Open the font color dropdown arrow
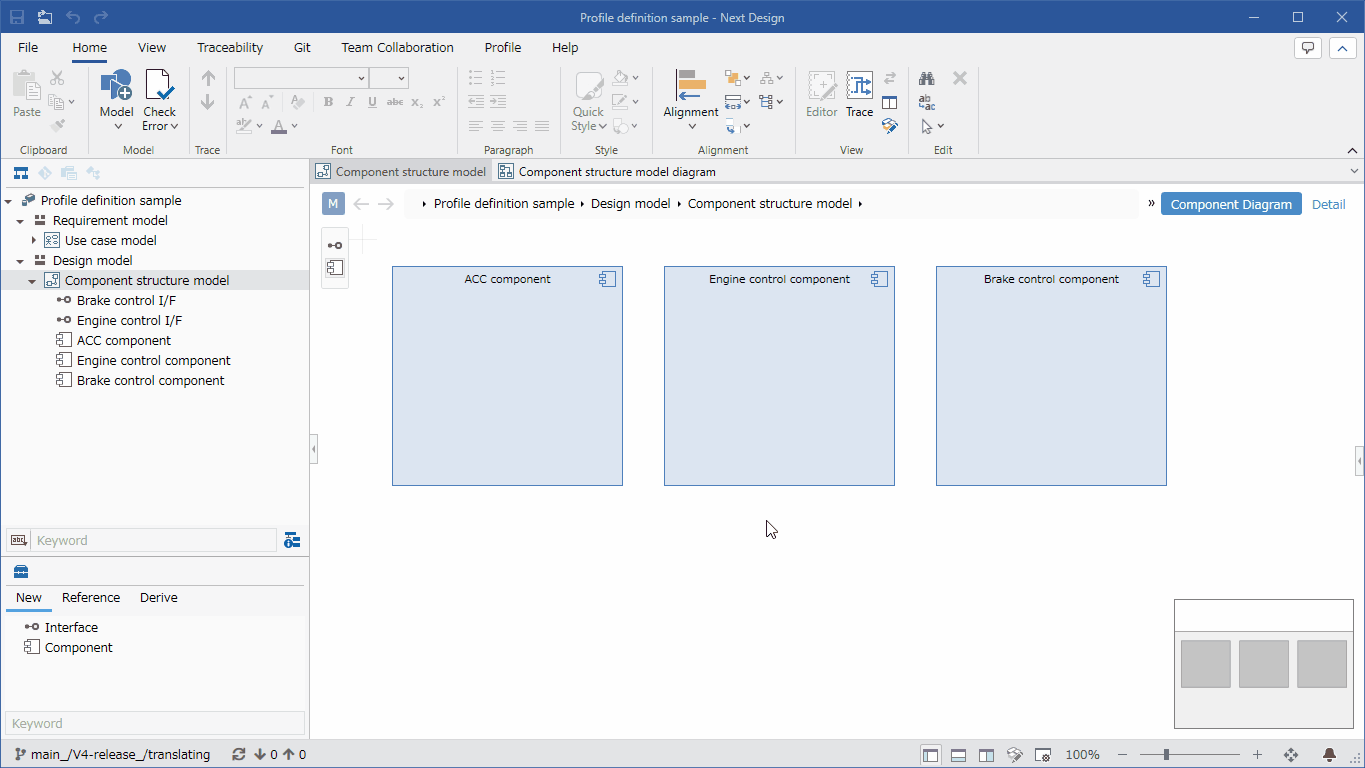Image resolution: width=1365 pixels, height=768 pixels. pos(295,126)
